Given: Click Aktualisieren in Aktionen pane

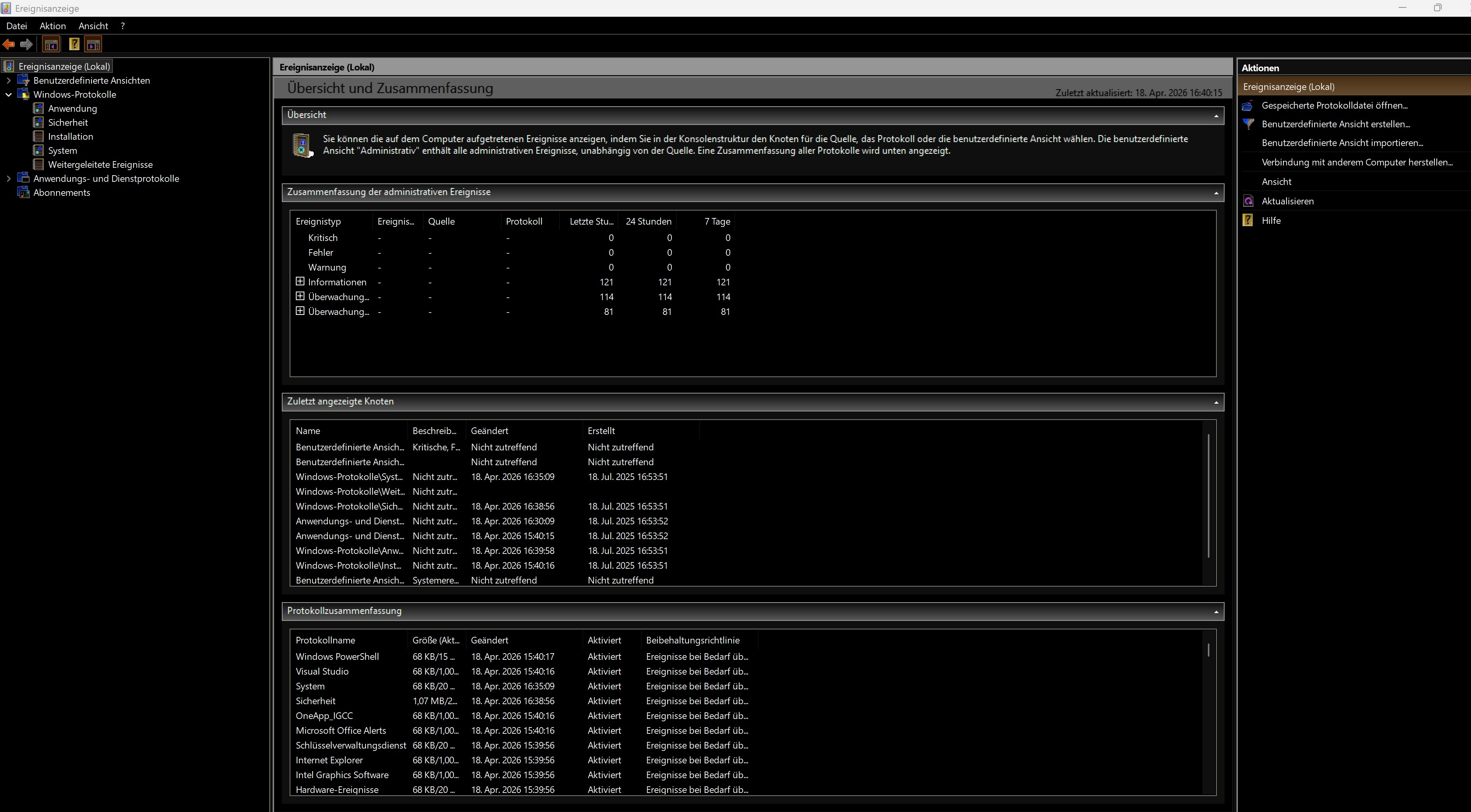Looking at the screenshot, I should (1288, 201).
